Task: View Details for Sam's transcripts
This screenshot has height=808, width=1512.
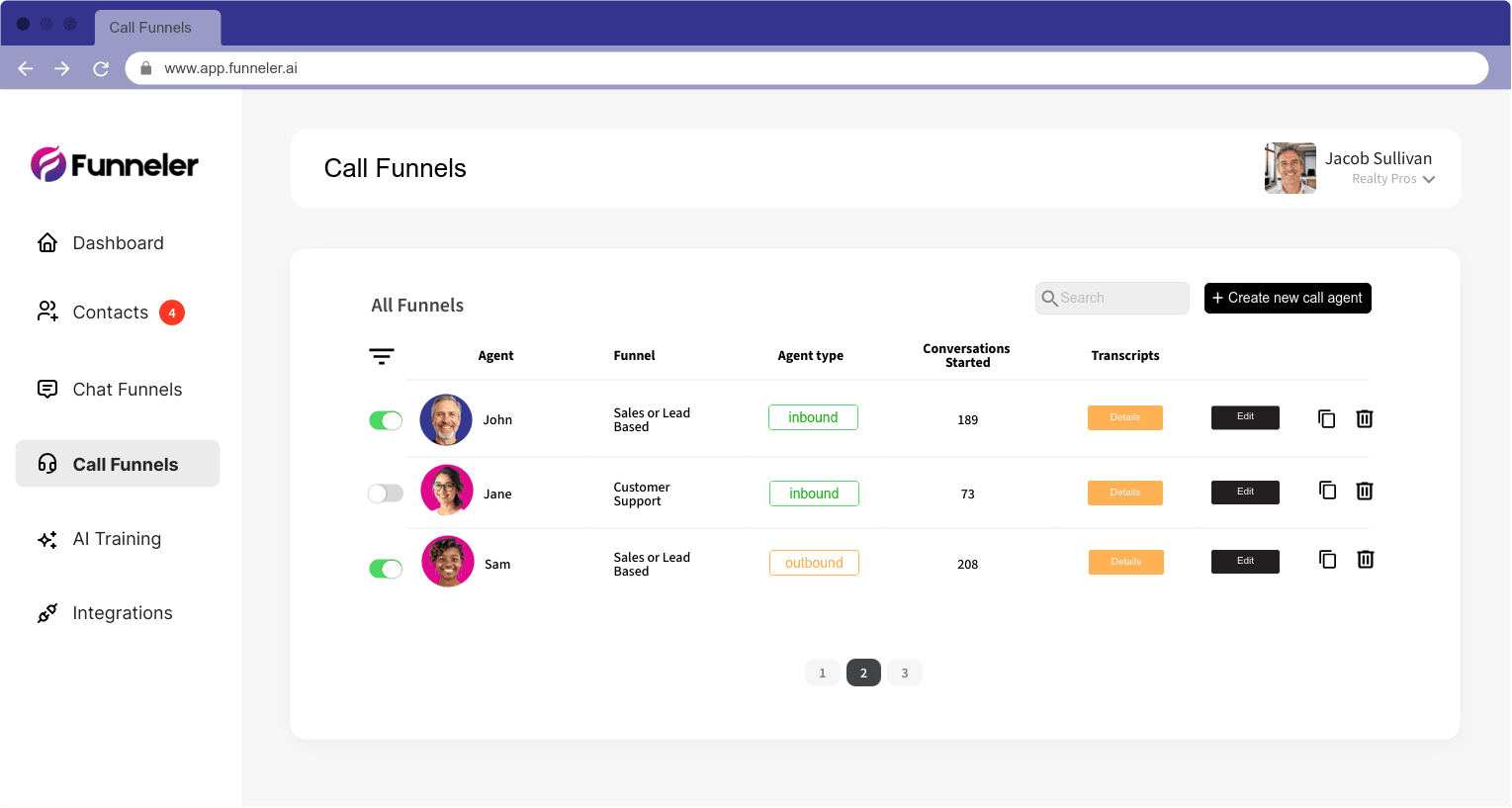Action: [1126, 562]
